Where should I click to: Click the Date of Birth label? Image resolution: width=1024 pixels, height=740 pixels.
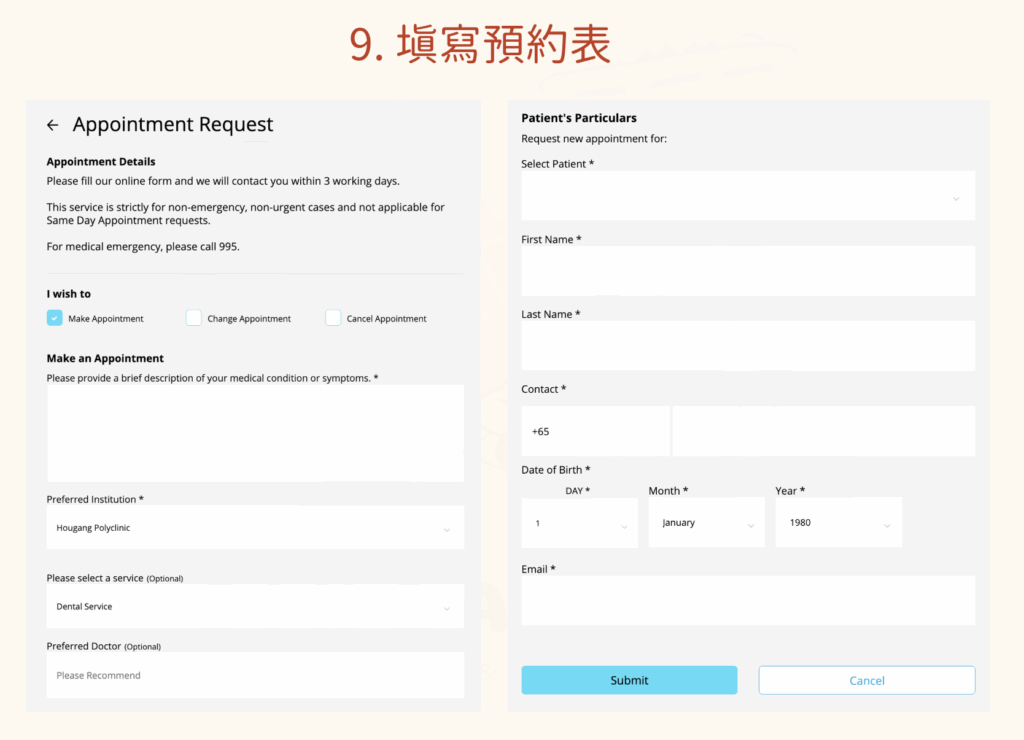556,470
